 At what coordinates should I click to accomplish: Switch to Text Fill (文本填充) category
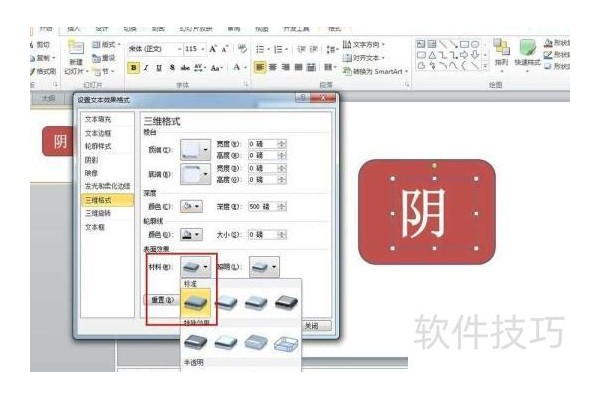coord(98,119)
